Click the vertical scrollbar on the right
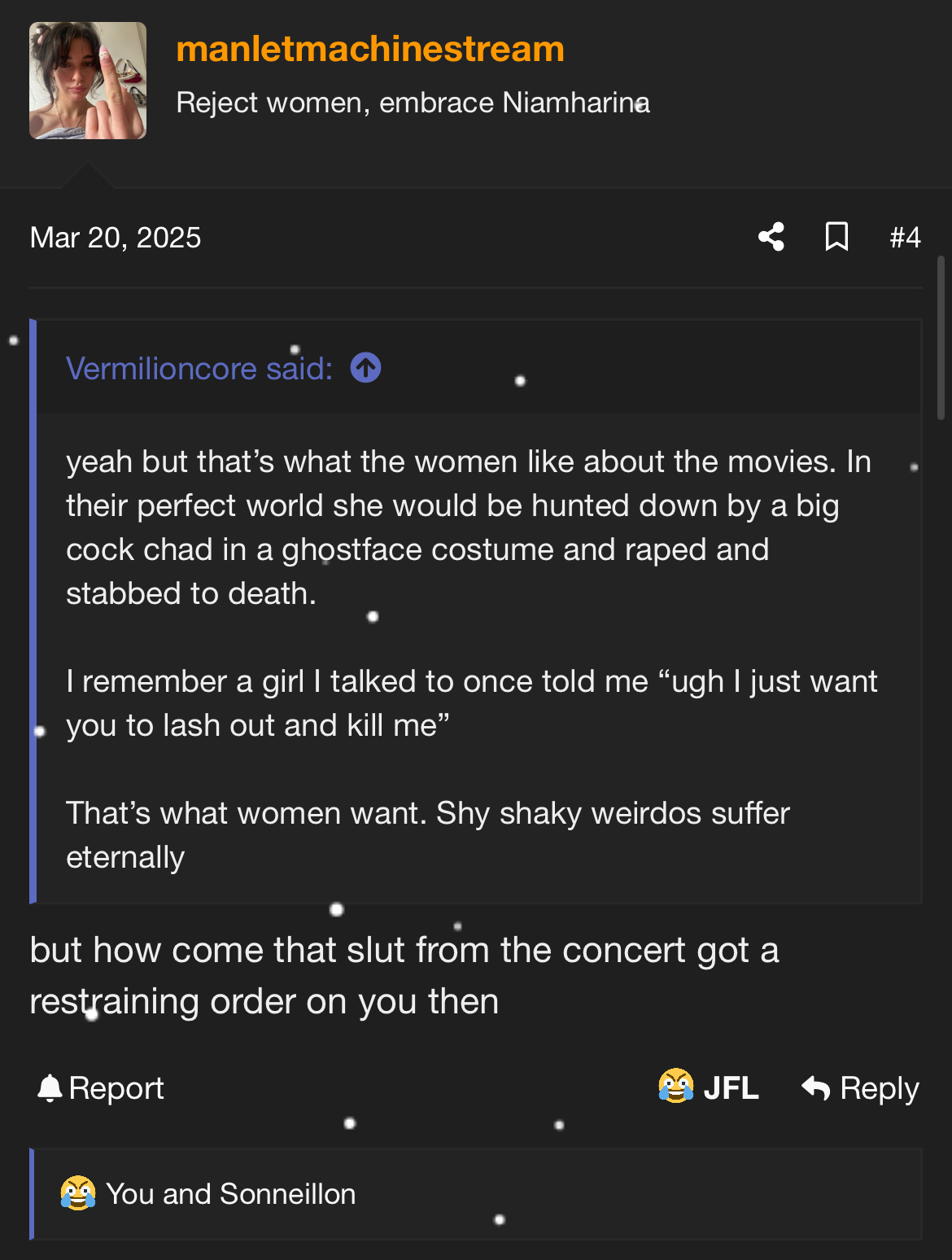 coord(941,338)
